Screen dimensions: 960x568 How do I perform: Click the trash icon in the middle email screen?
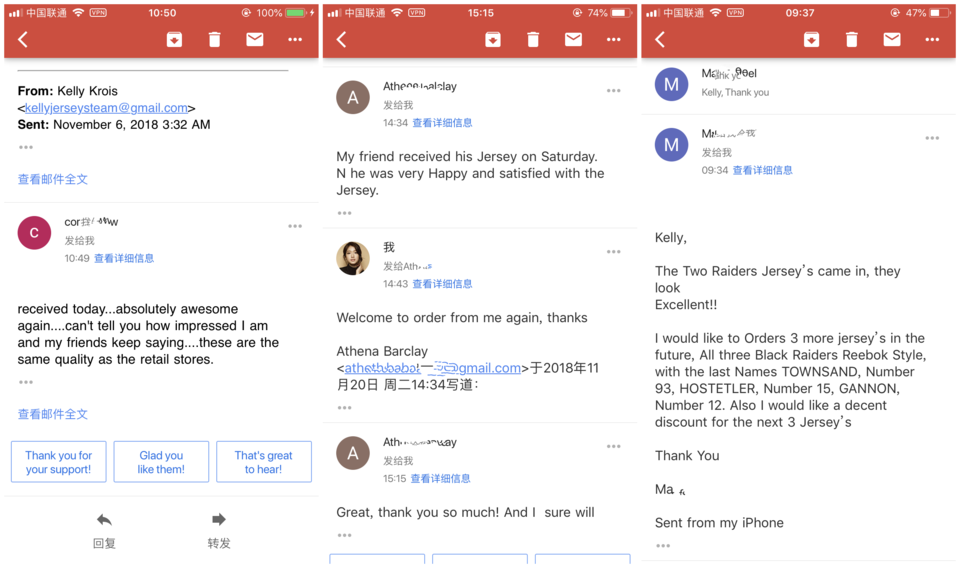[533, 40]
